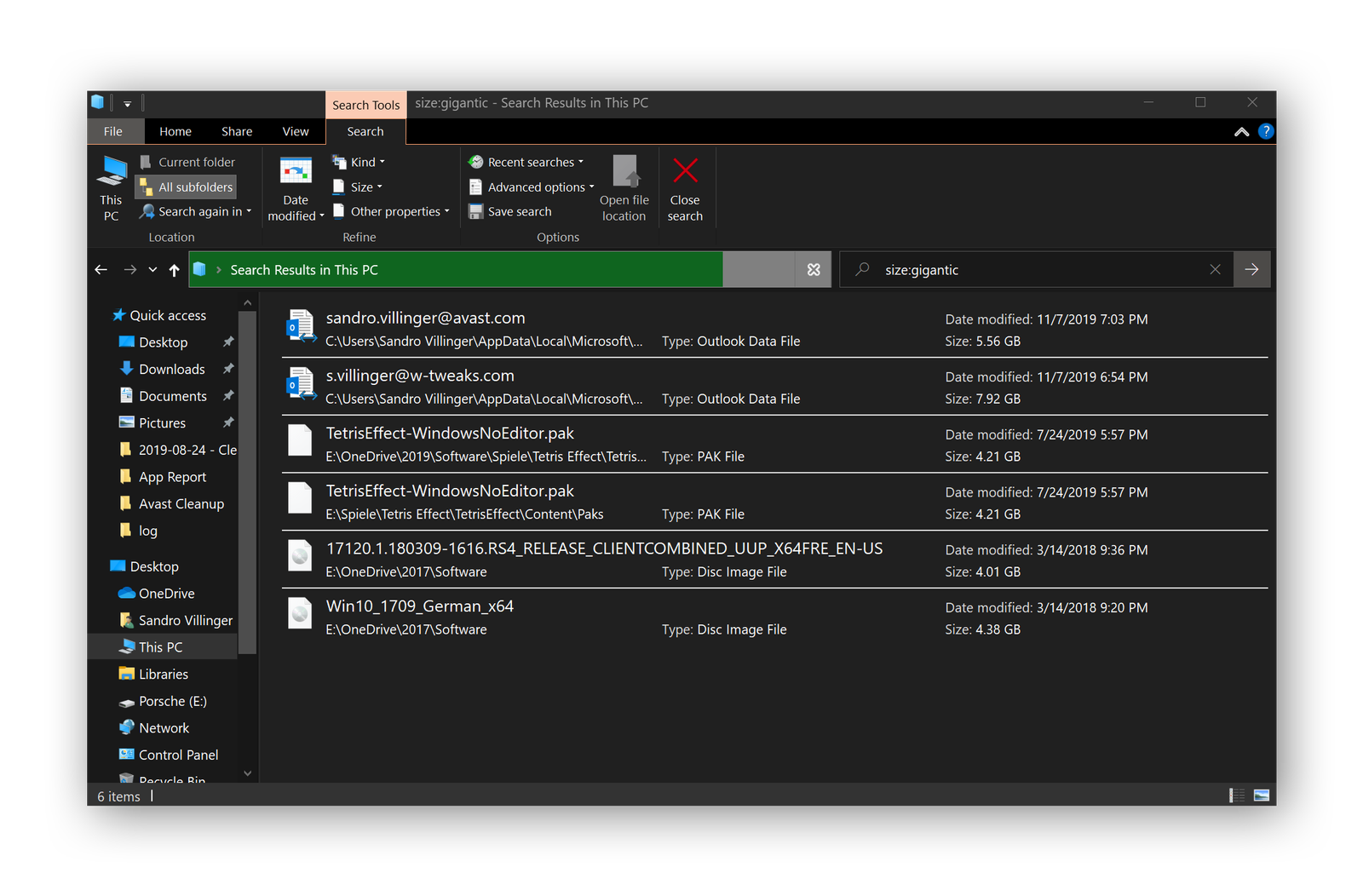The width and height of the screenshot is (1363, 896).
Task: Click the Date modified calendar icon
Action: (x=296, y=171)
